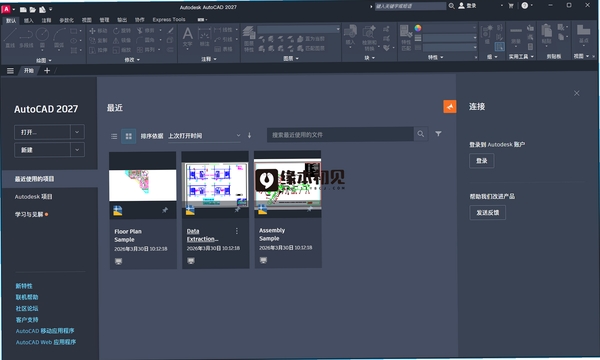Open Layer Properties (图层特性)
The image size is (600, 360).
[249, 39]
